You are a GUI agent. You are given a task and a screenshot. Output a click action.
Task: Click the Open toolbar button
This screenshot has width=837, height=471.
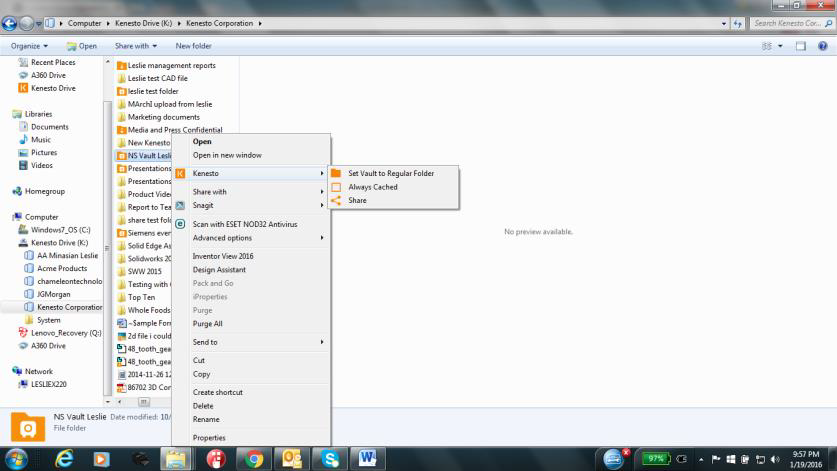(82, 46)
